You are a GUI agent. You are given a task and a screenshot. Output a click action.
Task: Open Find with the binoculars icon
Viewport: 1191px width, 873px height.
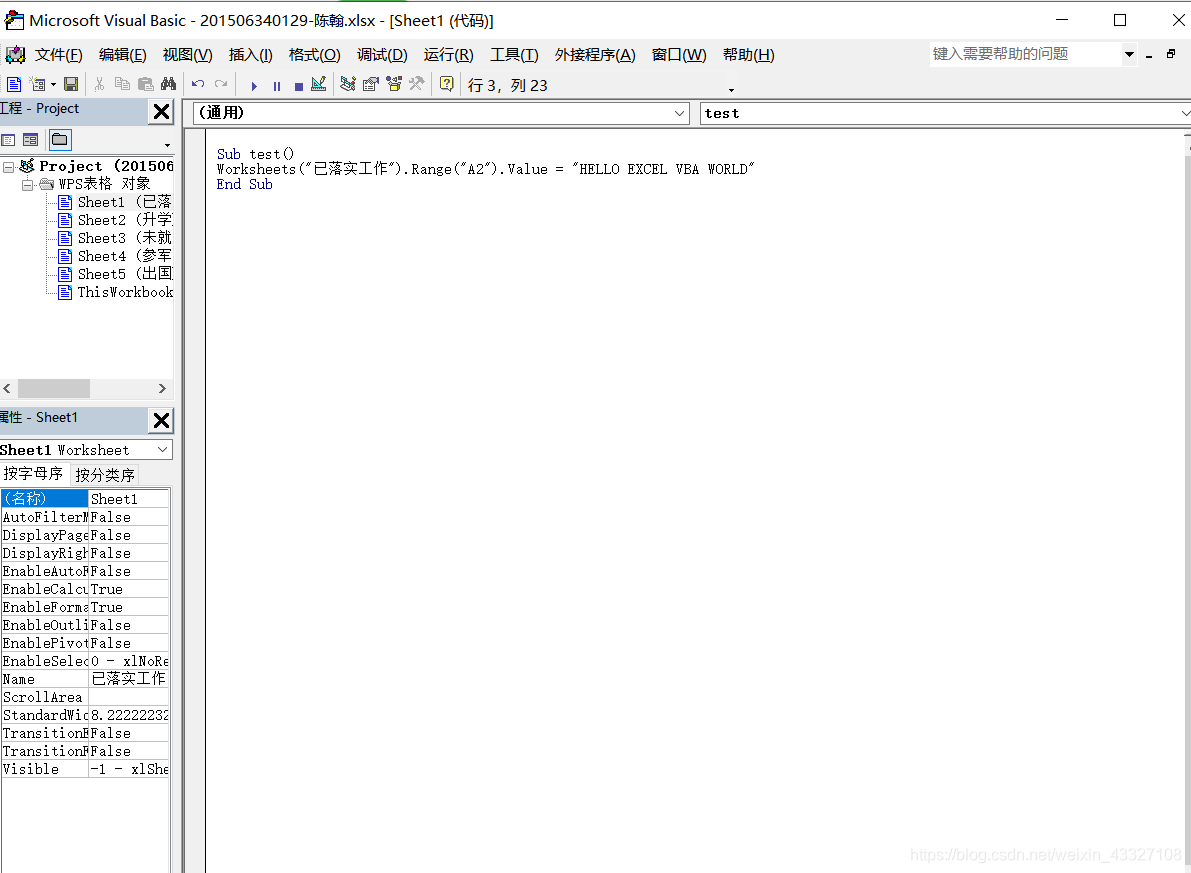click(x=169, y=84)
